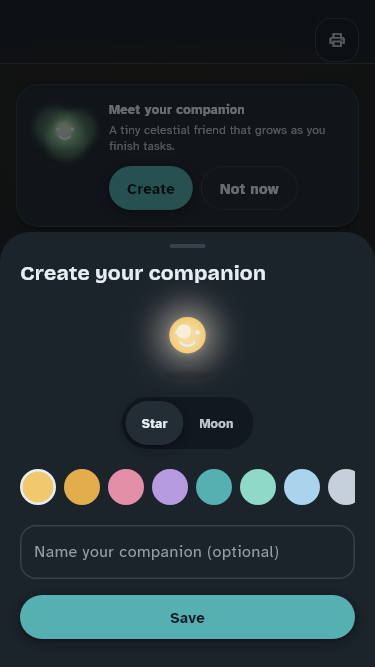Choose the teal color swatch
The image size is (375, 667).
pyautogui.click(x=214, y=487)
